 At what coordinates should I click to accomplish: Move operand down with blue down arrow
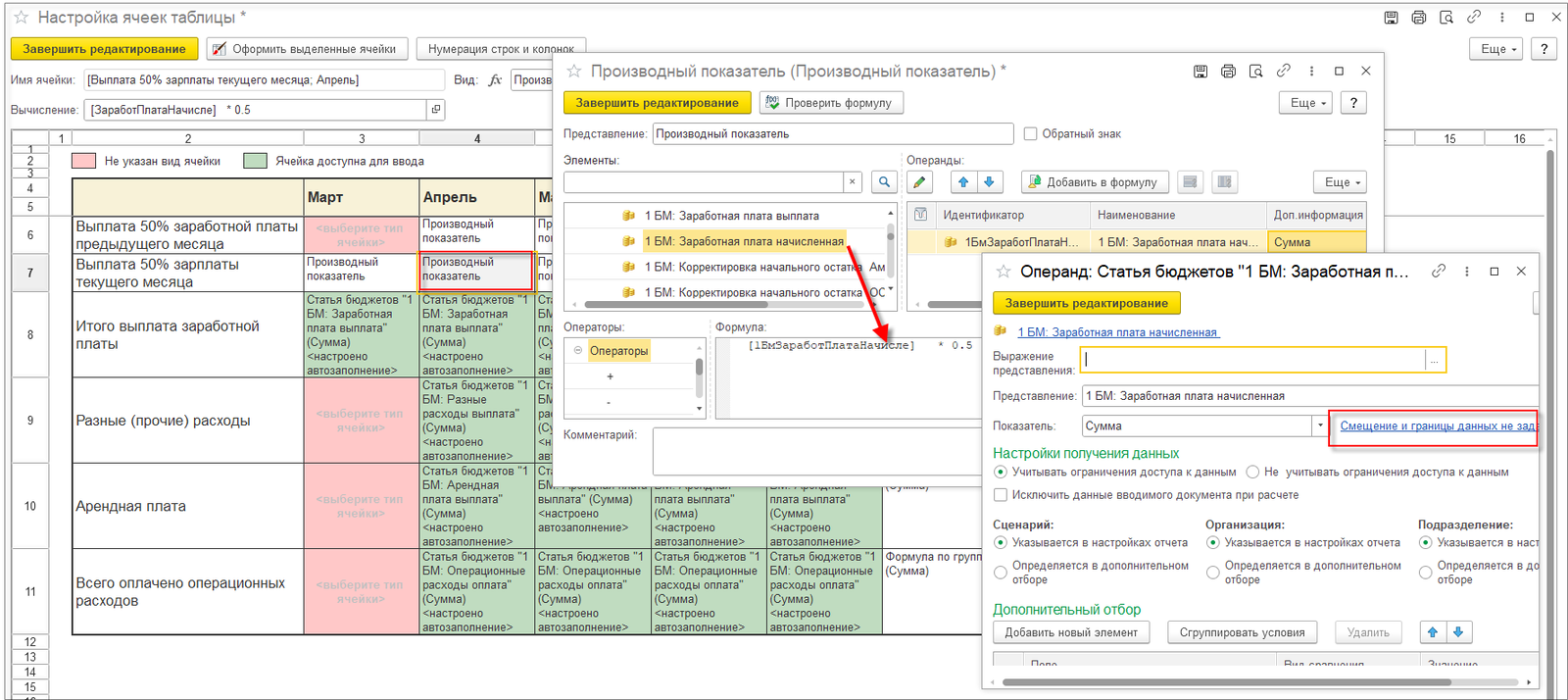(989, 182)
